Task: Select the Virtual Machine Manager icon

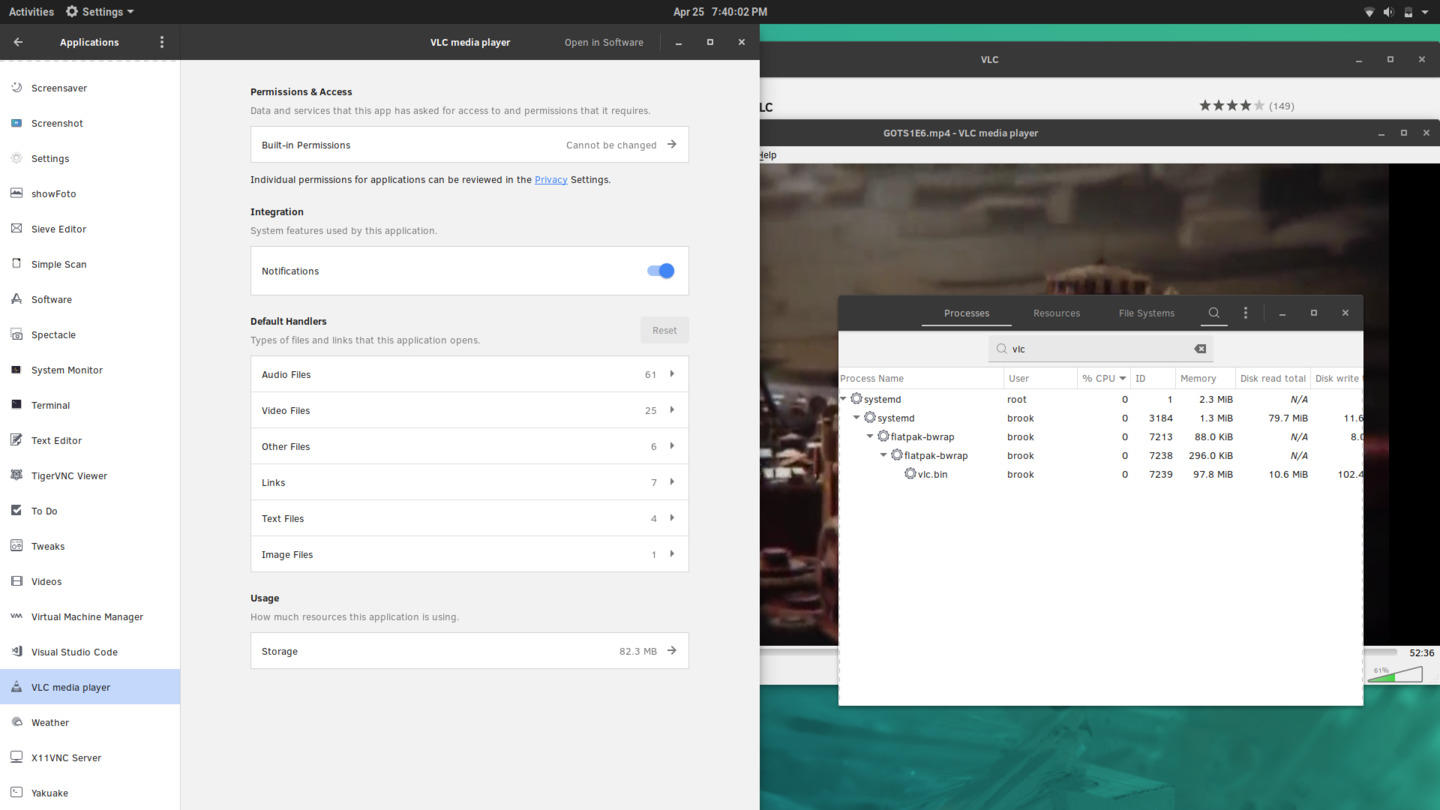Action: click(x=16, y=617)
